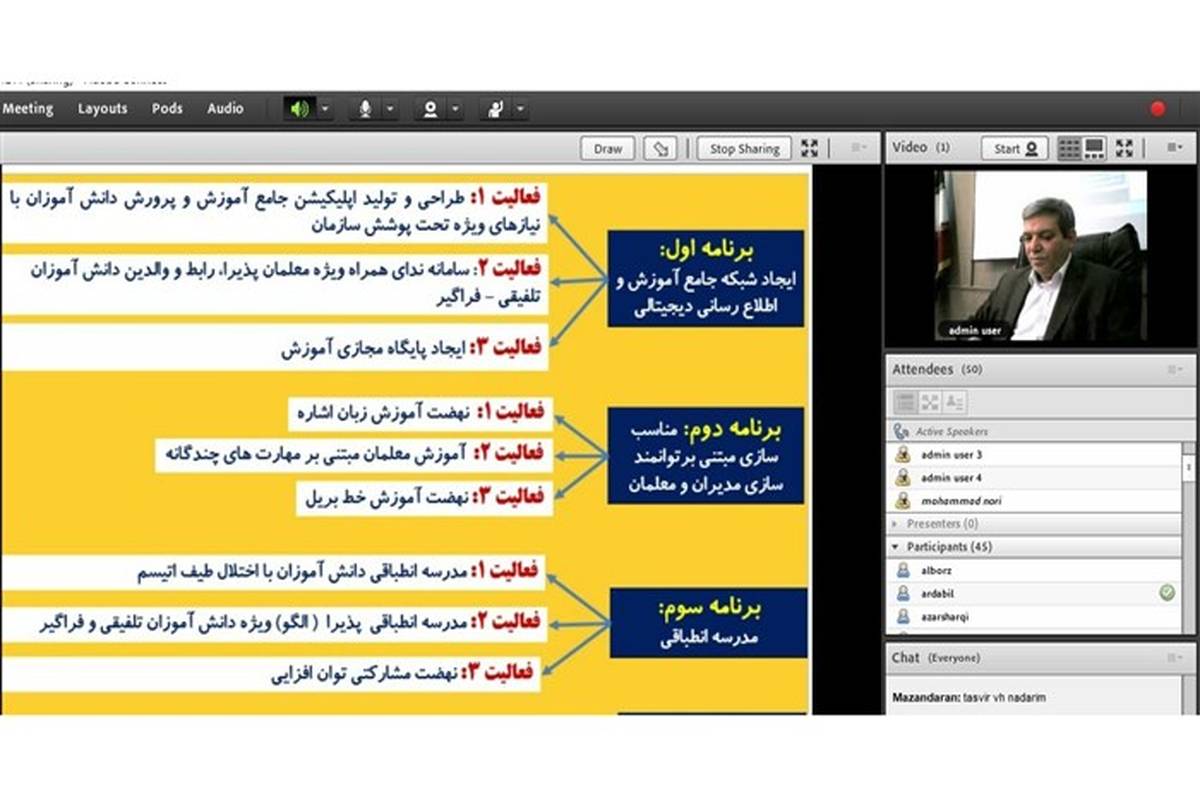Toggle the webcam button in top toolbar
The image size is (1200, 799).
431,109
